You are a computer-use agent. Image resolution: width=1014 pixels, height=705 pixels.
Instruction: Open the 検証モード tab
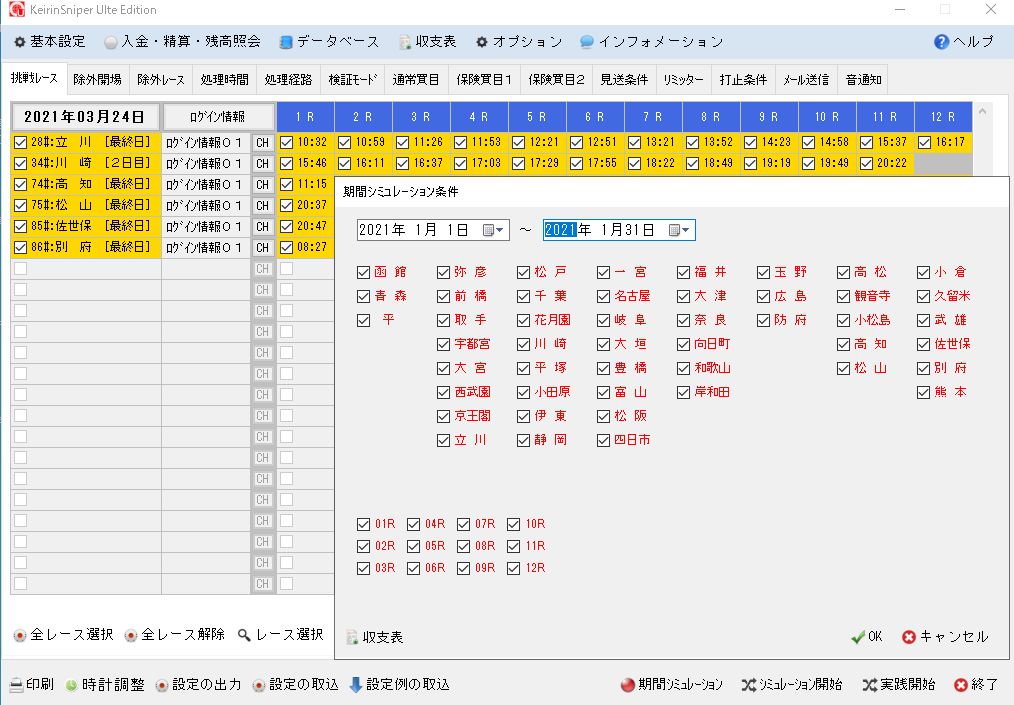click(x=352, y=80)
